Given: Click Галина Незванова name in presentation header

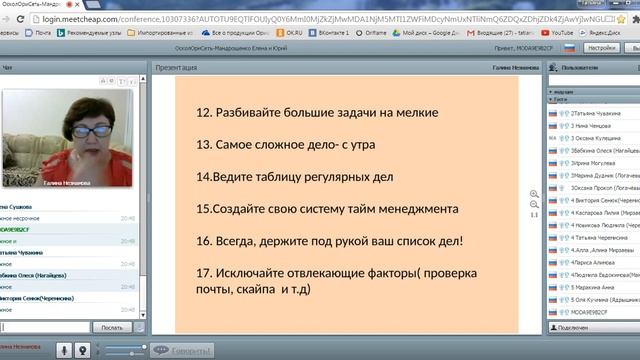Looking at the screenshot, I should 516,68.
